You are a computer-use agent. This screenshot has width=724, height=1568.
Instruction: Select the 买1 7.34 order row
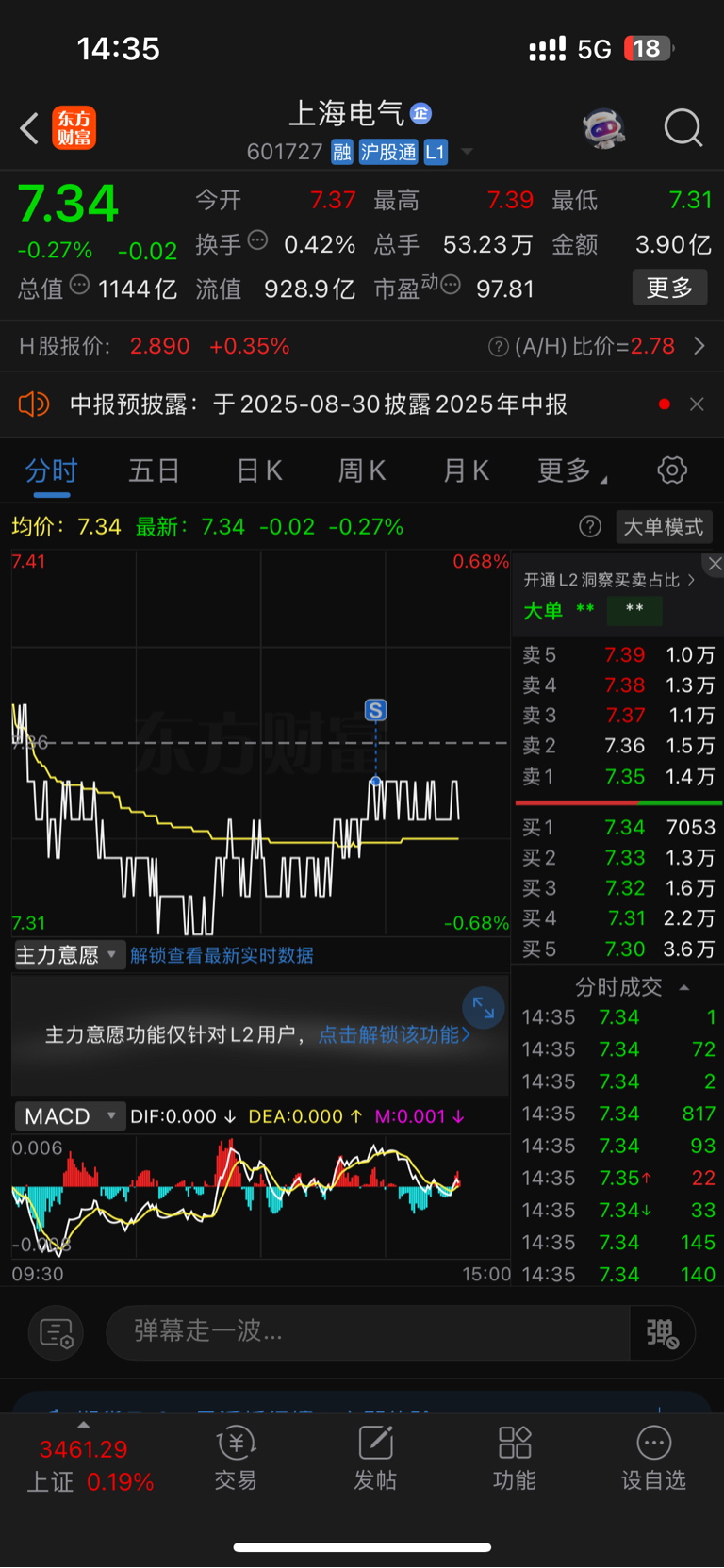pos(618,827)
